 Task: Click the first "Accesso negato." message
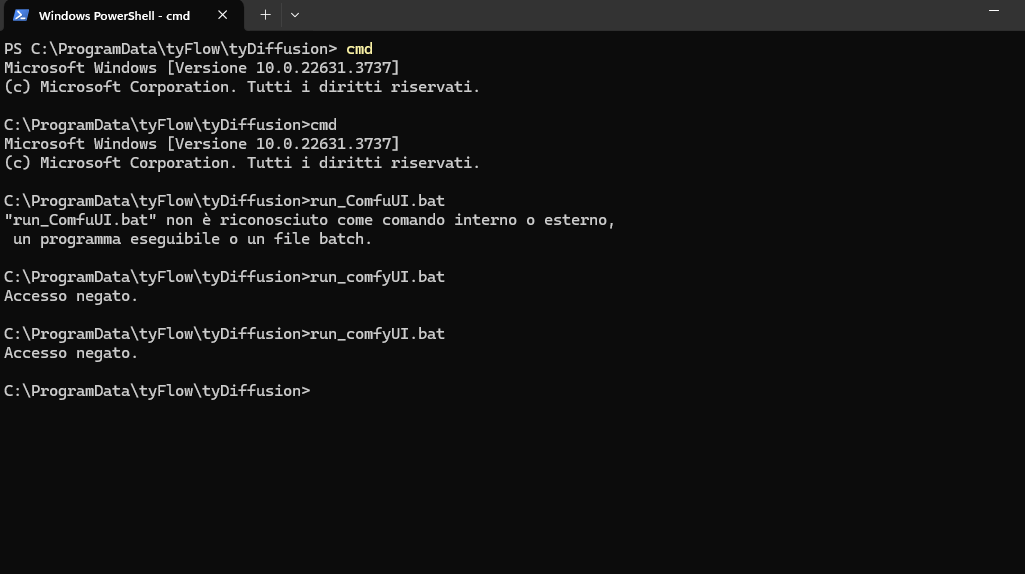pos(71,296)
